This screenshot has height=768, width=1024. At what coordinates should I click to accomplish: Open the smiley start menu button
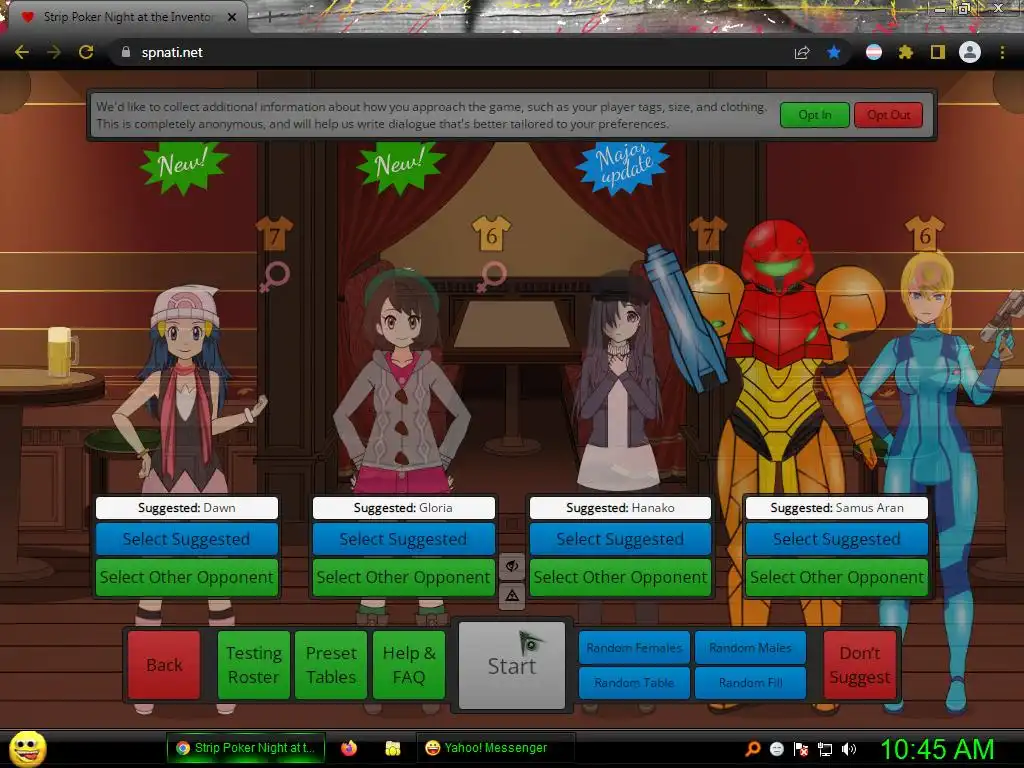click(27, 748)
